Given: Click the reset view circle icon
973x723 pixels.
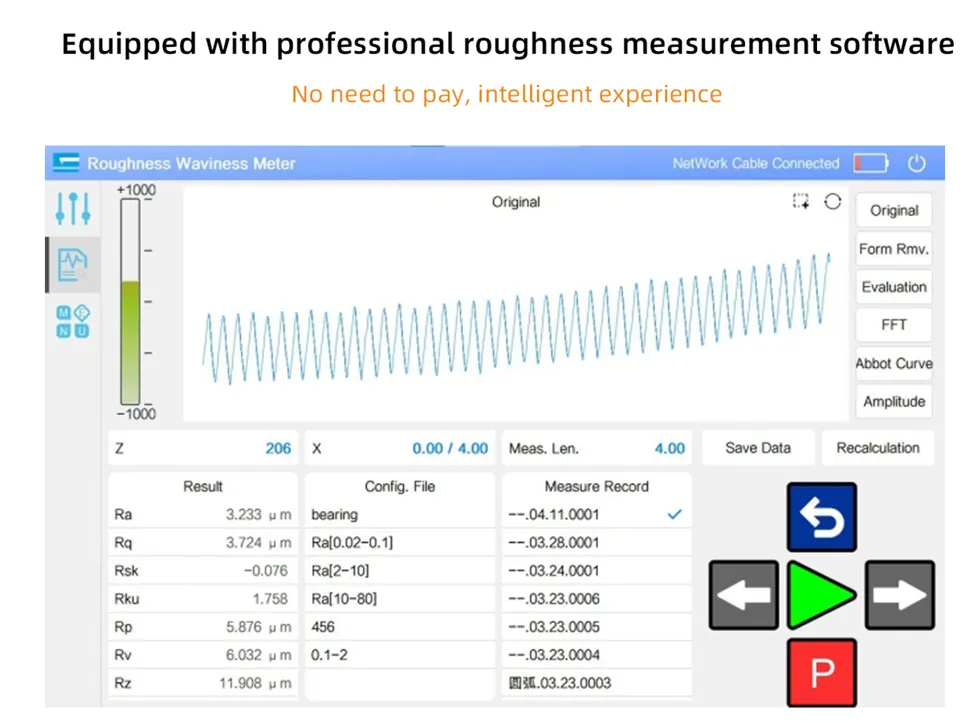Looking at the screenshot, I should [833, 201].
